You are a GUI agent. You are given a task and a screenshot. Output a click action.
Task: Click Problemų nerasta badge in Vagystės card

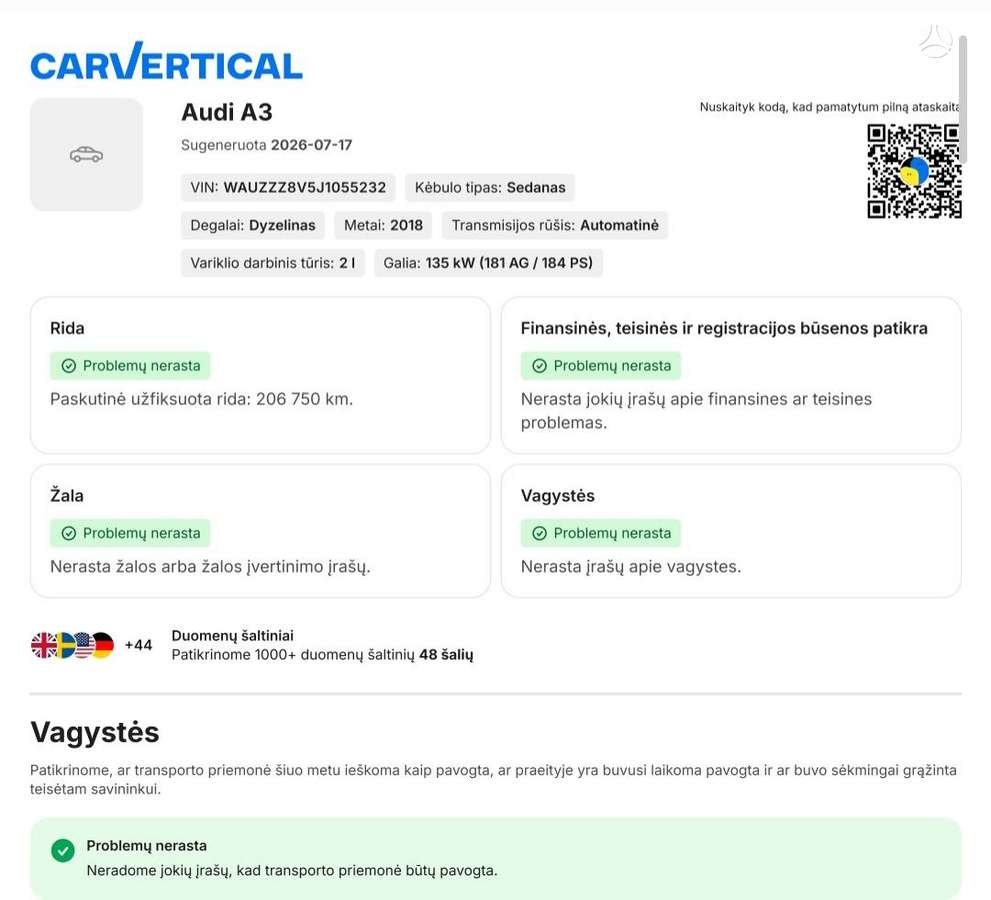pos(601,533)
